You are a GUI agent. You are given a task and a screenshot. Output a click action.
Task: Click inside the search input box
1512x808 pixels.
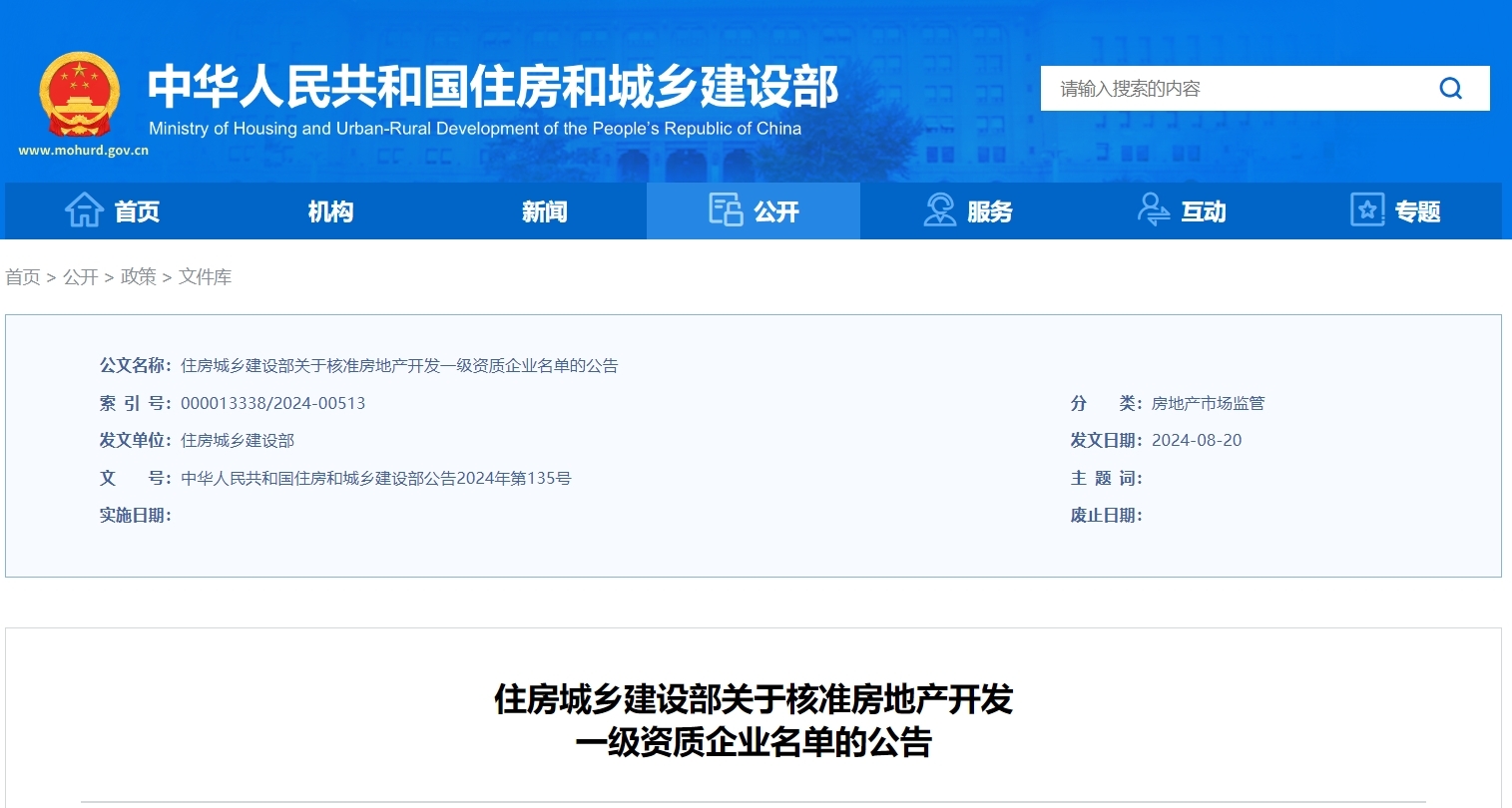[x=1198, y=88]
